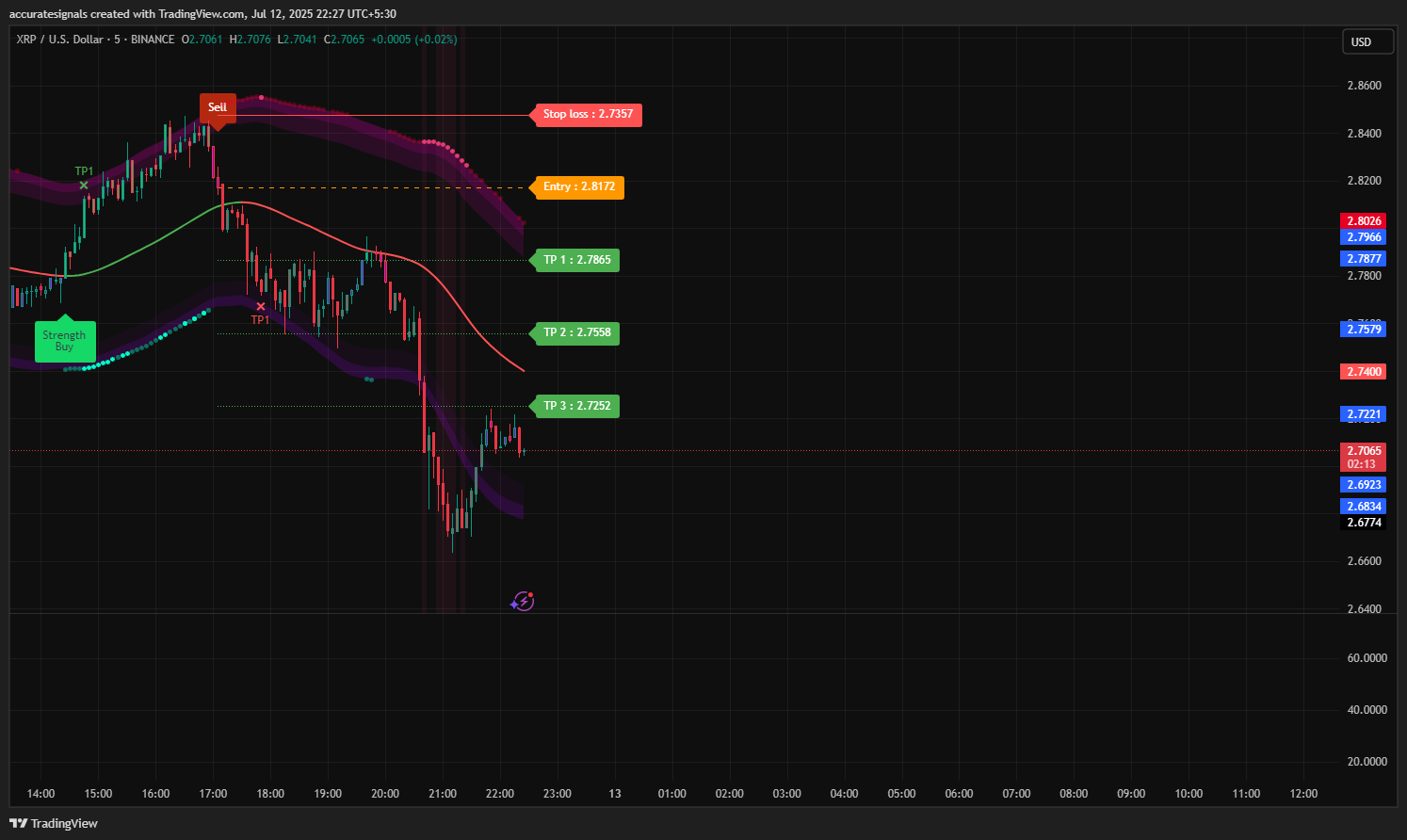Click the Stop loss 2.7357 label
The width and height of the screenshot is (1407, 840).
tap(588, 114)
